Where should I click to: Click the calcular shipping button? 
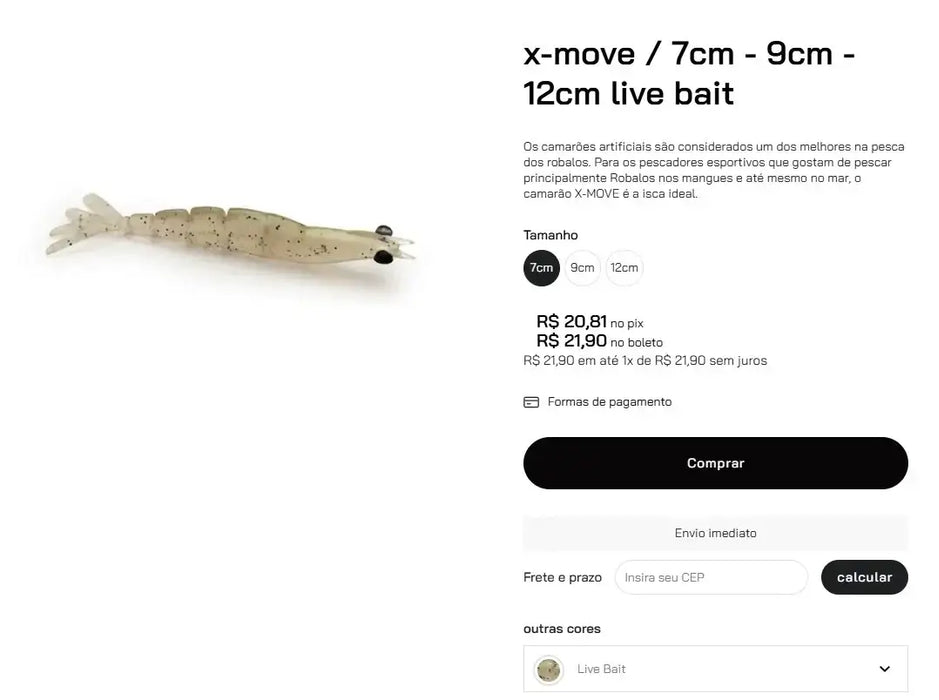864,578
